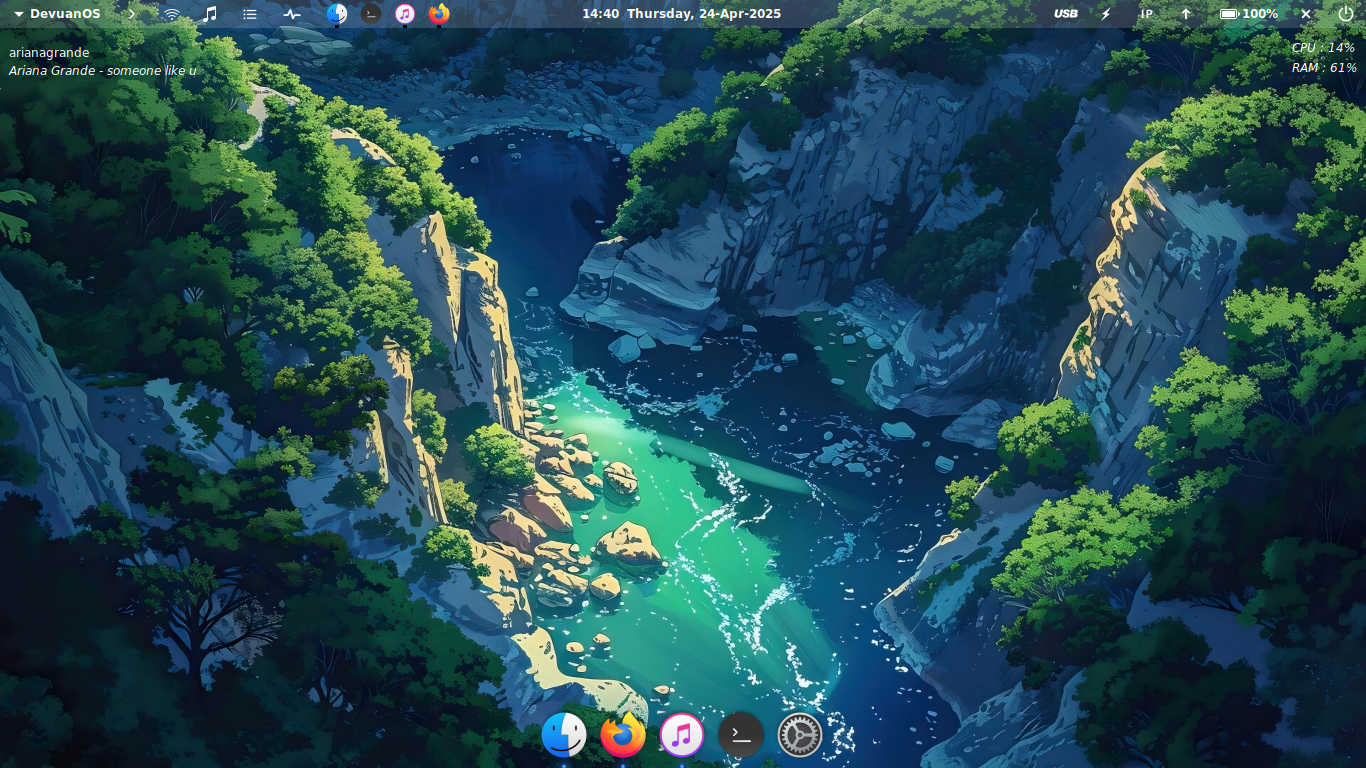
Task: Open the power shutdown menu icon
Action: tap(1346, 14)
